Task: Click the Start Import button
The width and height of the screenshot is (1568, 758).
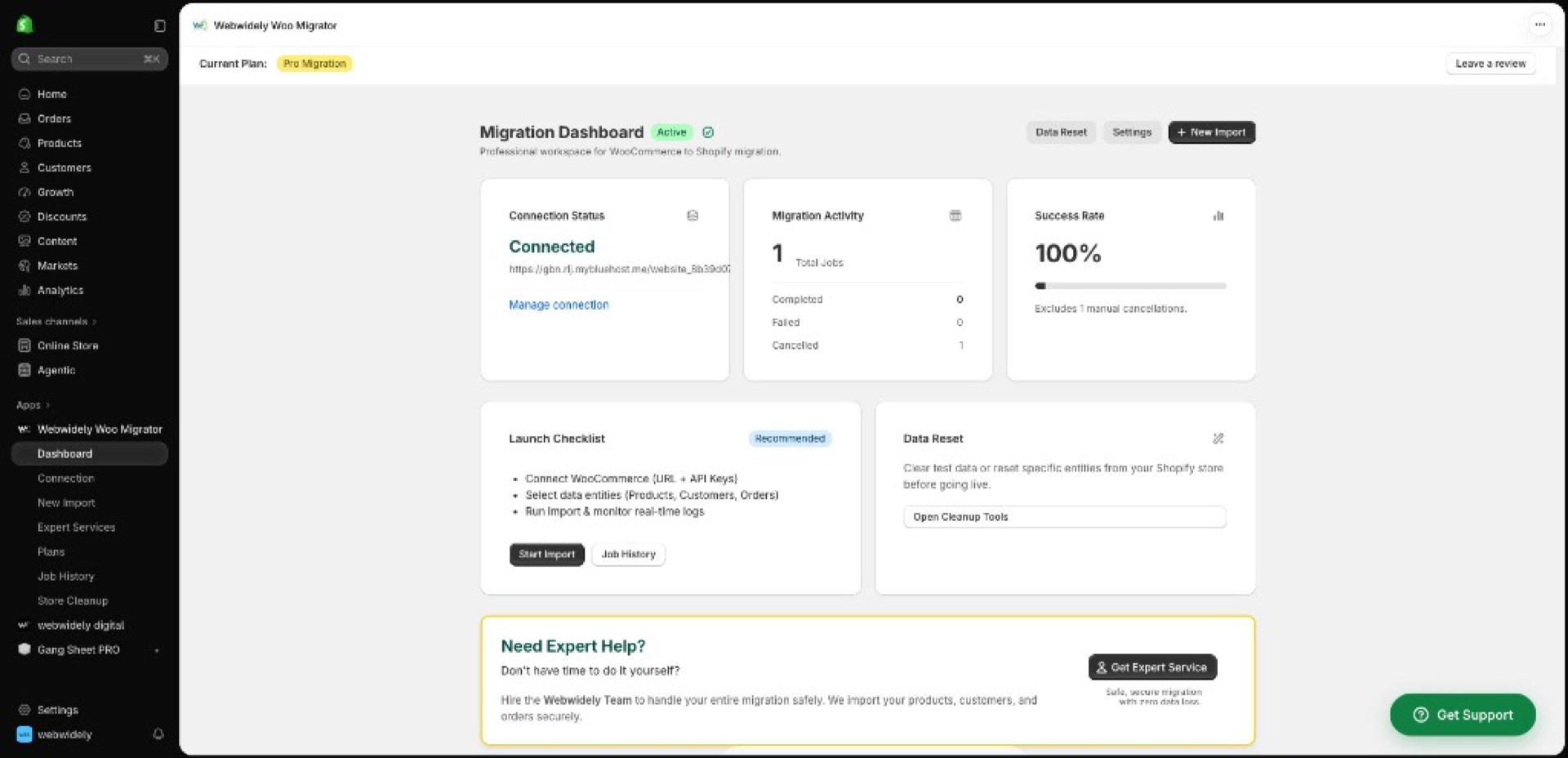Action: click(x=546, y=554)
